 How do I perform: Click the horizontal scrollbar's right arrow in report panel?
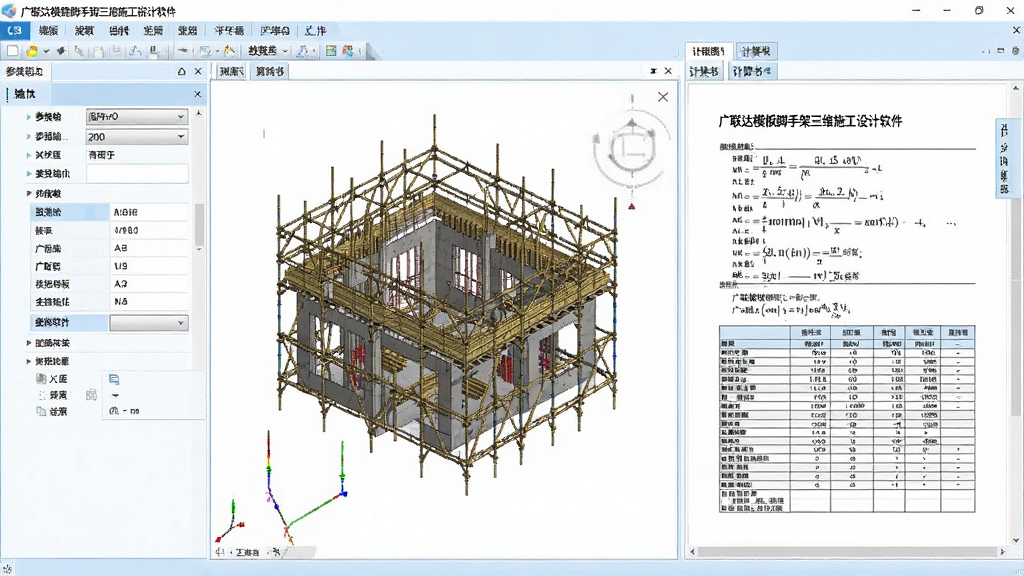tap(1002, 552)
